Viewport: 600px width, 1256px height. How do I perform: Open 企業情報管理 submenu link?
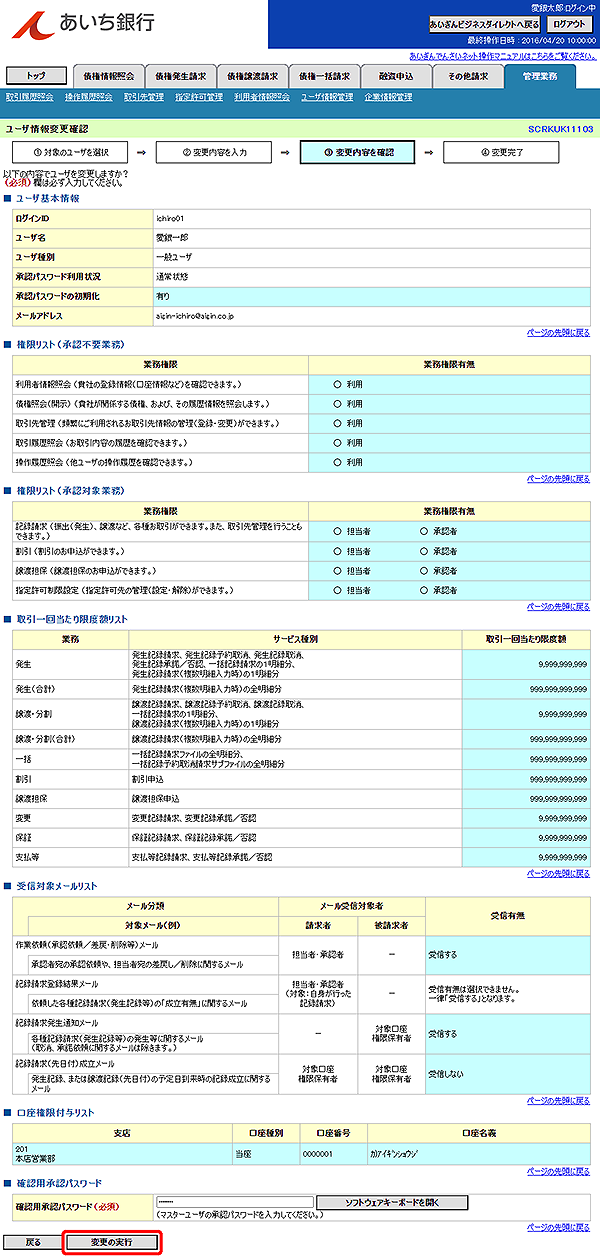coord(388,97)
